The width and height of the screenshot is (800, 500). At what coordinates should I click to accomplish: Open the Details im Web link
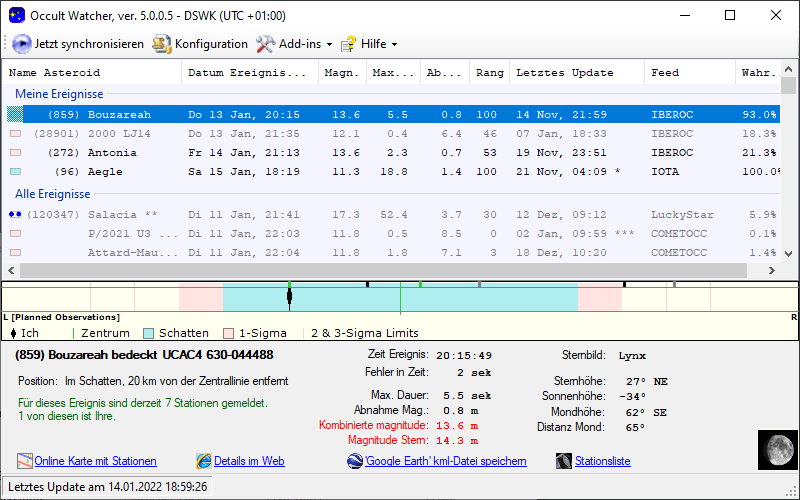[249, 461]
